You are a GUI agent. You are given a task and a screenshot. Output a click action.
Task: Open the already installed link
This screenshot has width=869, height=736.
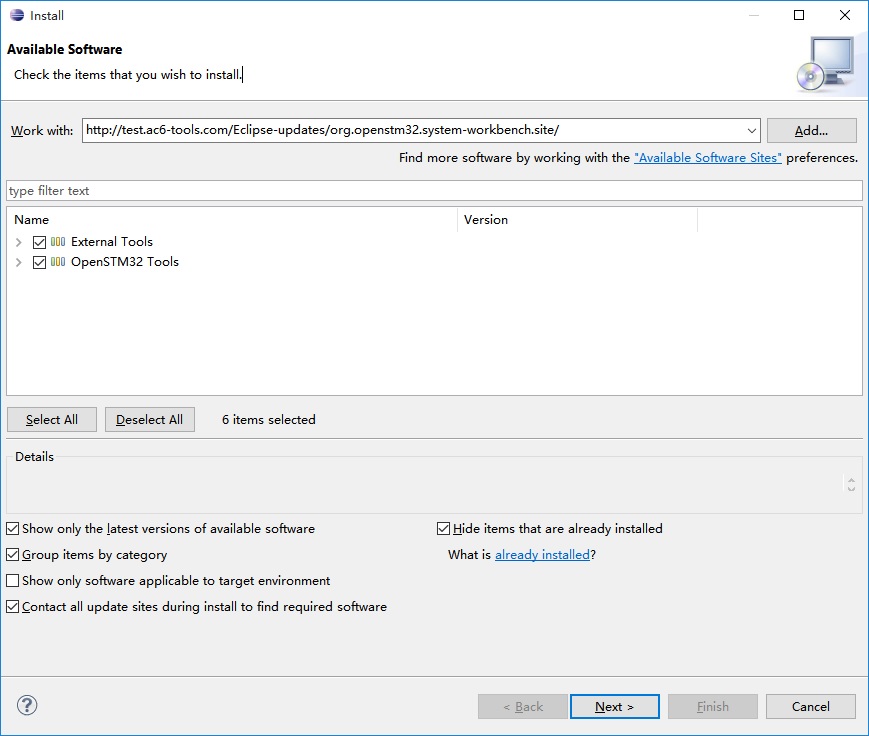[542, 555]
